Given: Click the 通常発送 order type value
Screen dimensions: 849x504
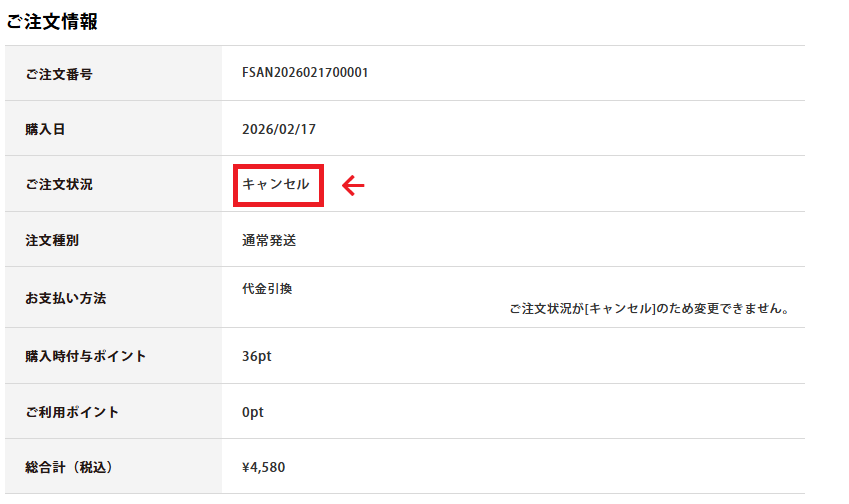Looking at the screenshot, I should 269,240.
